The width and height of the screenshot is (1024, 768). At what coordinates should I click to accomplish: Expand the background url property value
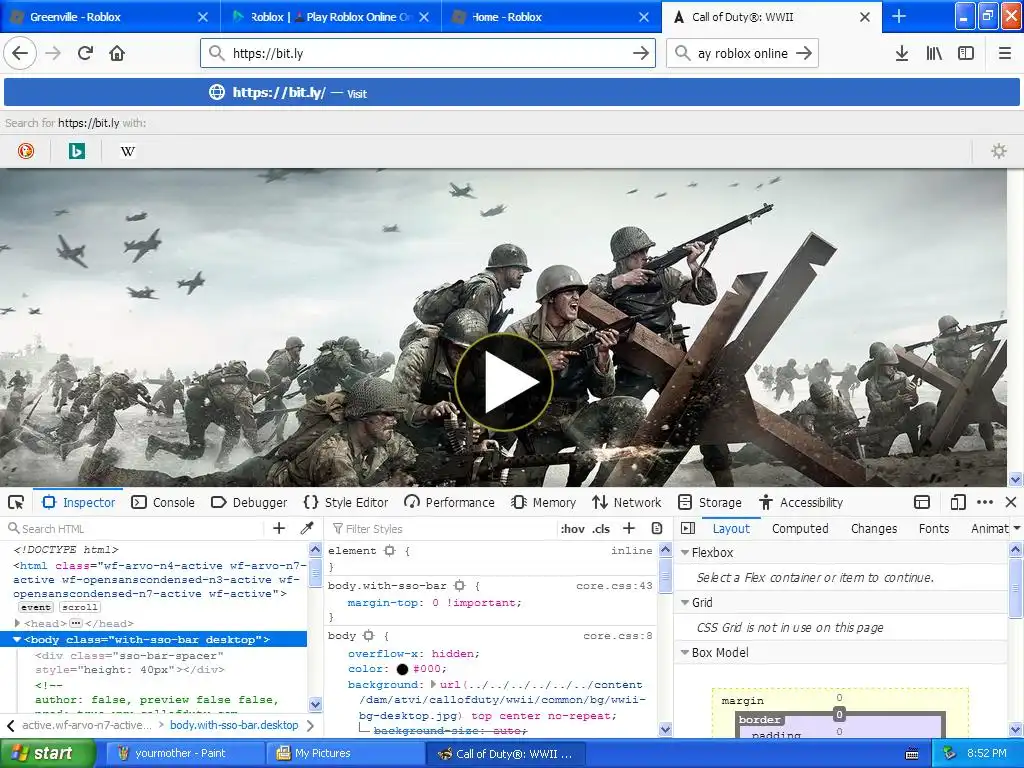(x=434, y=684)
